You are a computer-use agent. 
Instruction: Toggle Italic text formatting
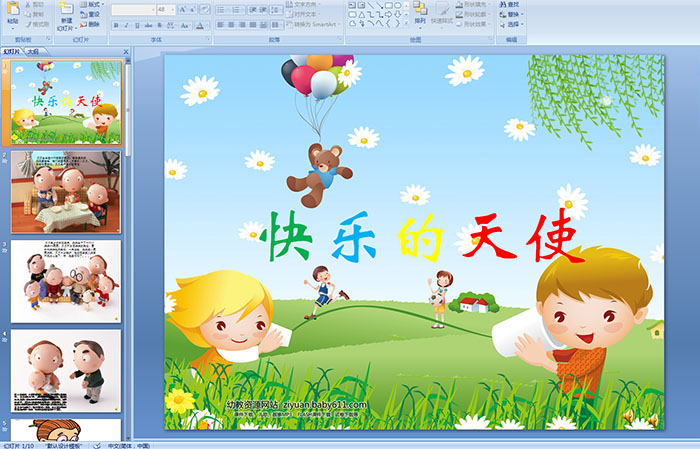(x=127, y=25)
